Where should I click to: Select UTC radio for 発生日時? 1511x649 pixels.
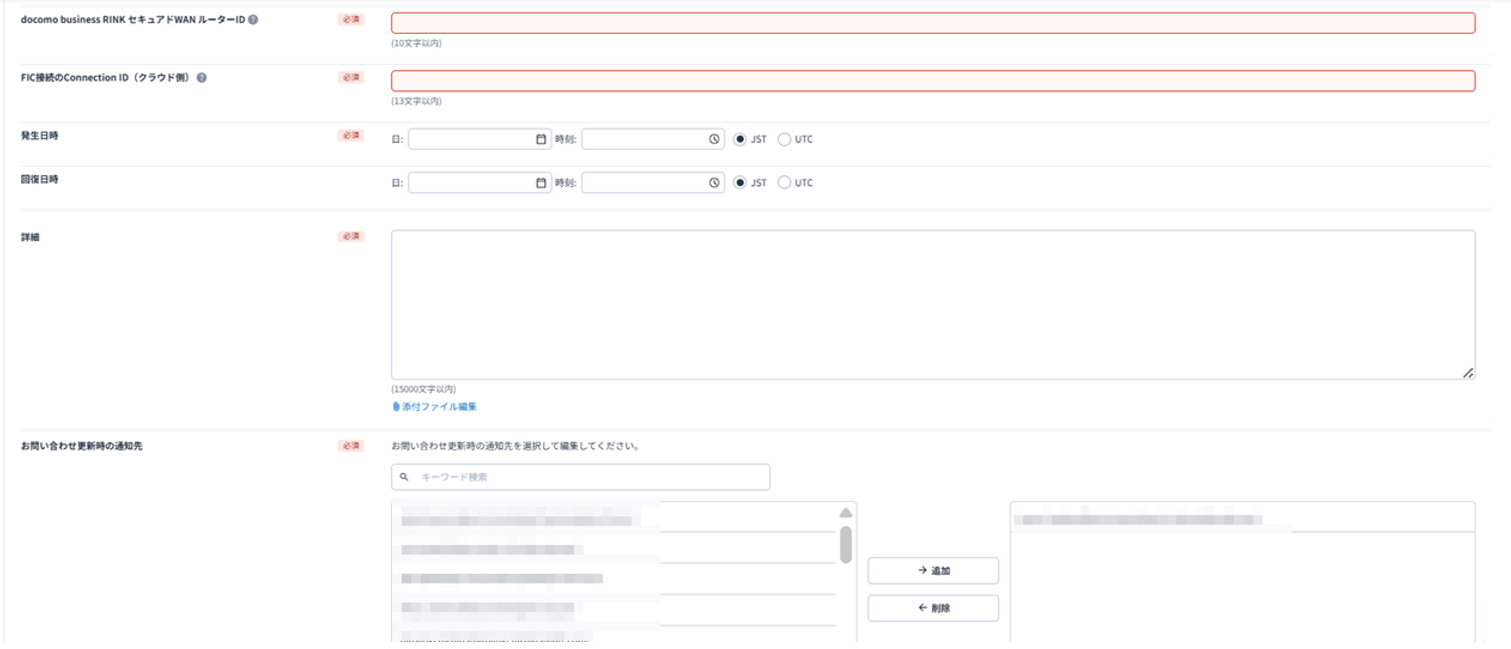(x=784, y=139)
